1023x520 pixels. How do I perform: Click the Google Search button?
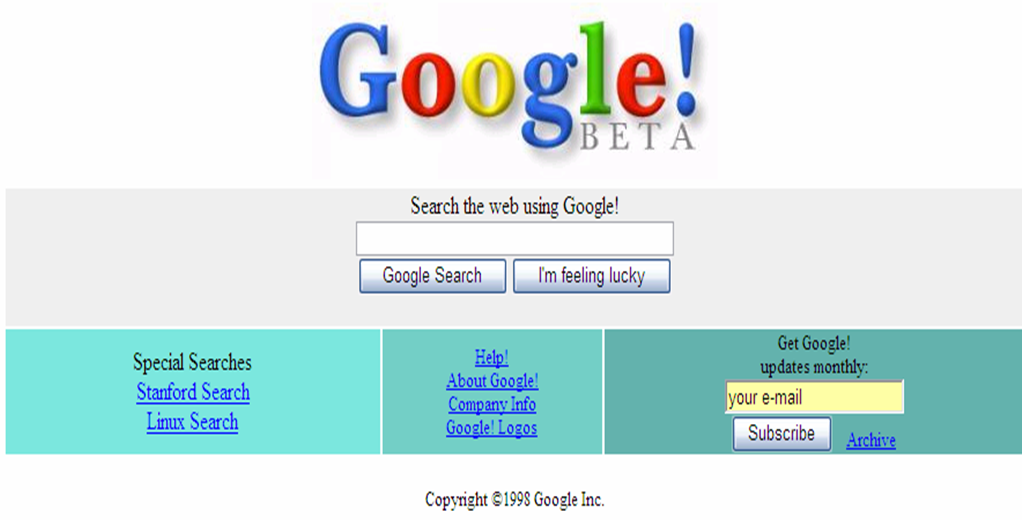[433, 276]
